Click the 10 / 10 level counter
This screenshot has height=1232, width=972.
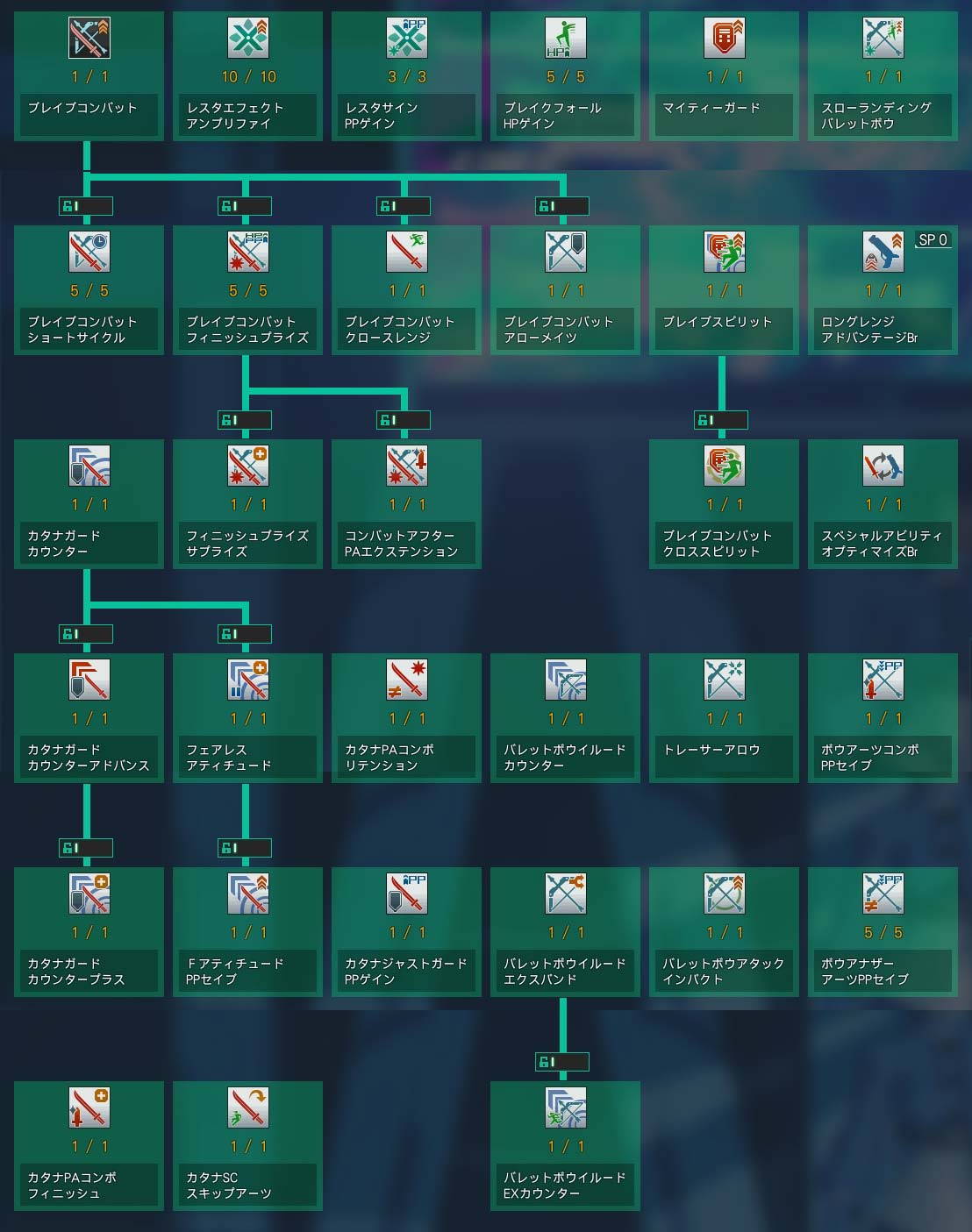click(x=248, y=76)
